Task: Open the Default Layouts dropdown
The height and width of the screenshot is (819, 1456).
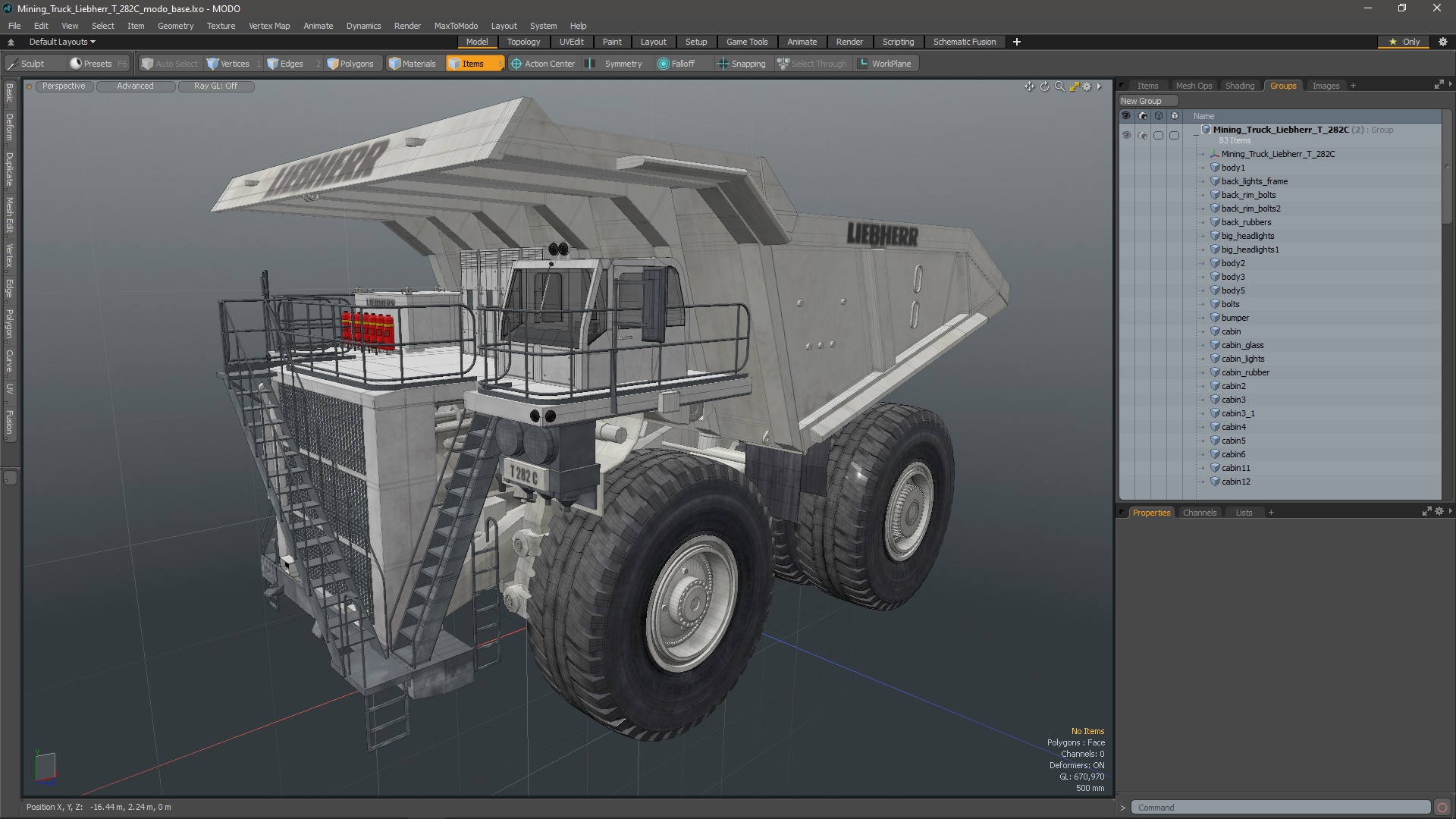Action: [62, 42]
